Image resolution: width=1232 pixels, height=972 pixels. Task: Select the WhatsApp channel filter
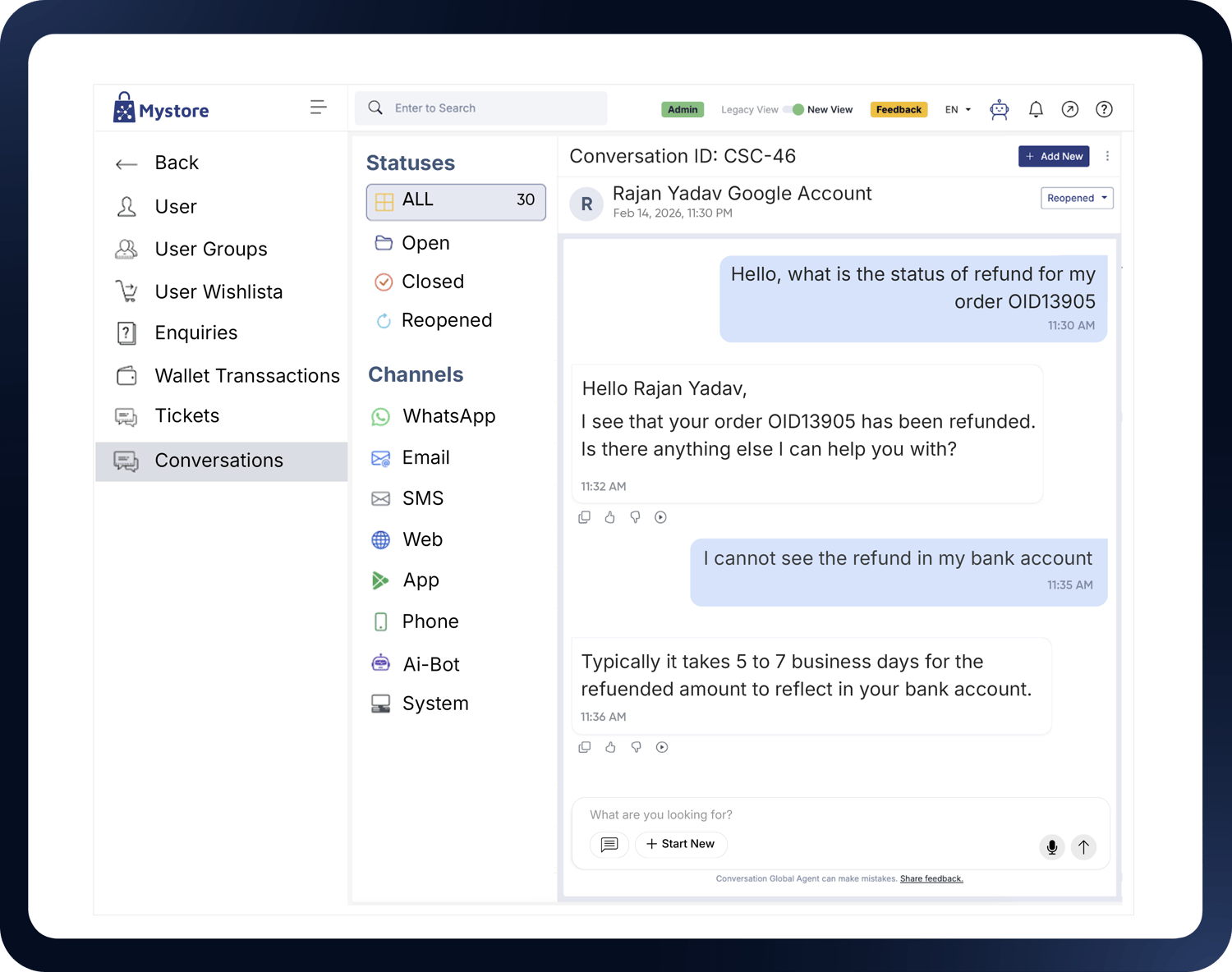point(448,416)
